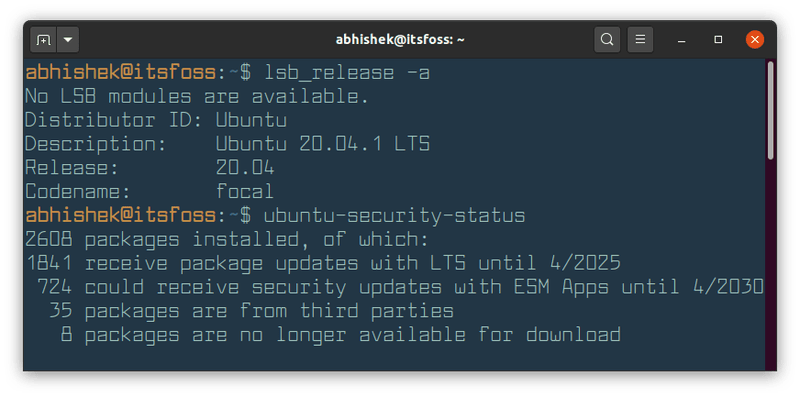
Task: Click the ESM Apps until 4/2030 line
Action: [394, 287]
